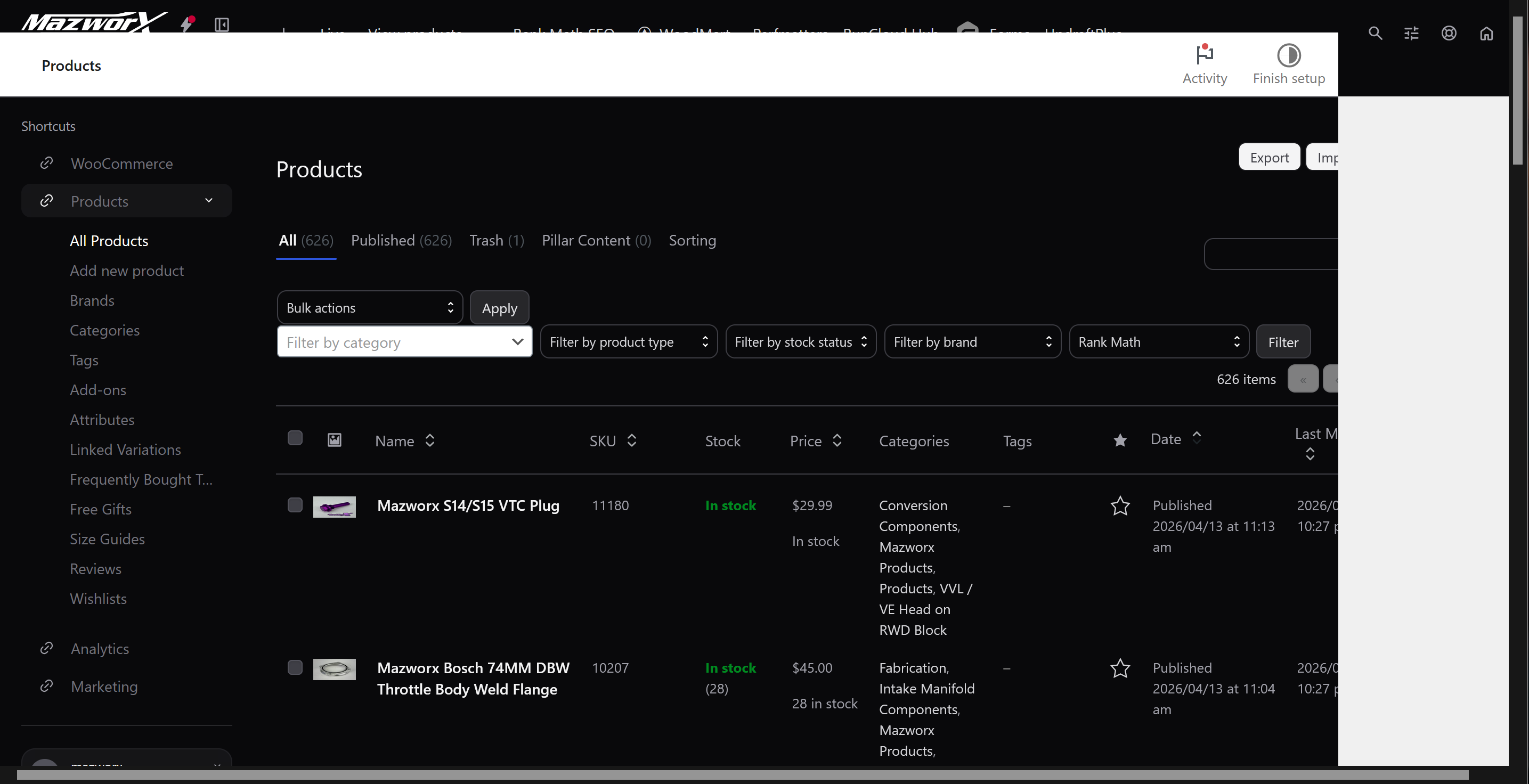Open Reviews in the sidebar
Viewport: 1529px width, 784px height.
tap(95, 569)
